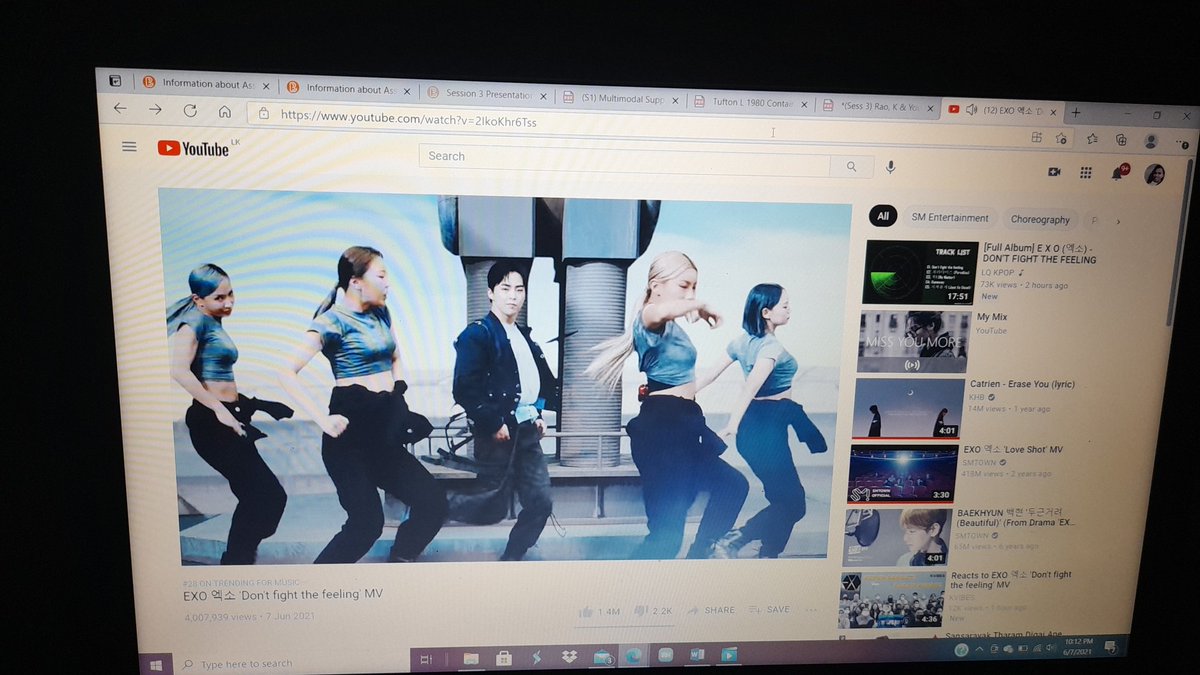Open the browser settings and more menu

(x=1184, y=143)
